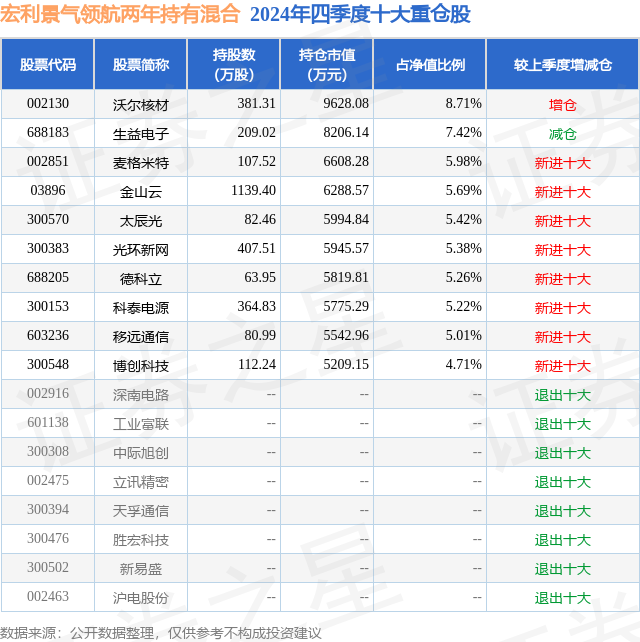This screenshot has width=640, height=642.
Task: Click the 减仓 status for 生益电子
Action: (563, 134)
